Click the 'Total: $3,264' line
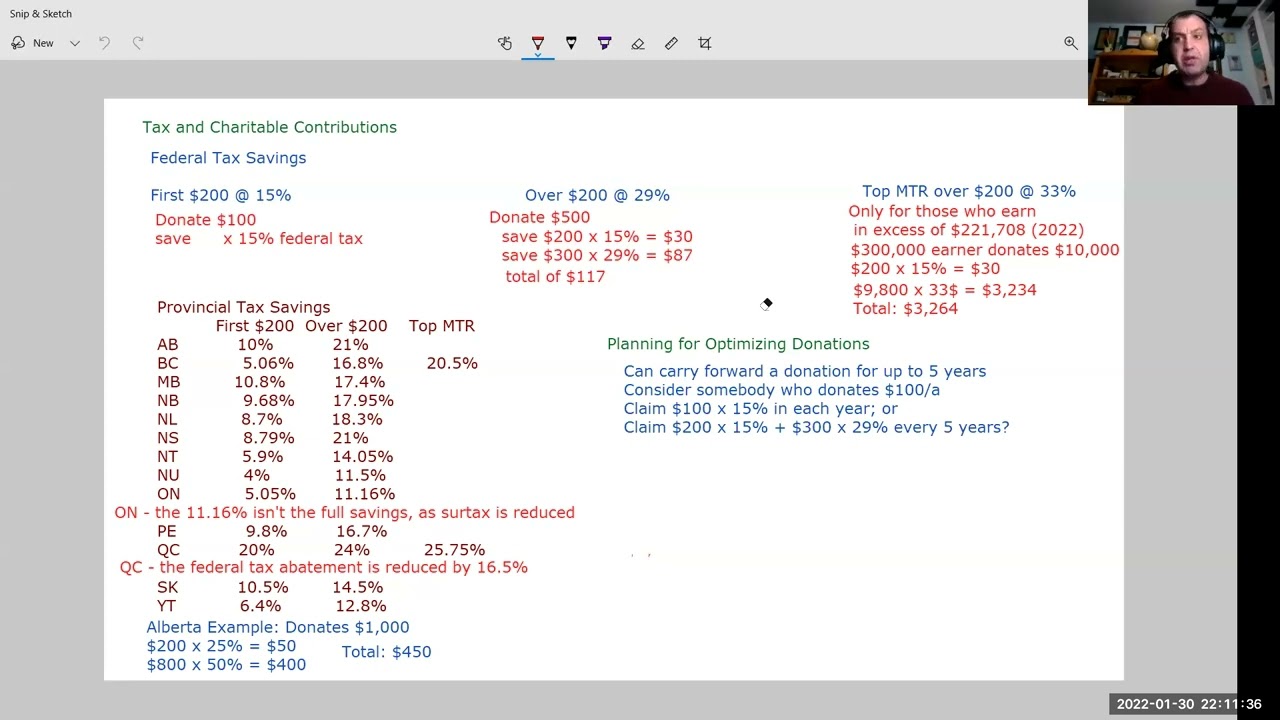Viewport: 1280px width, 720px height. click(905, 309)
